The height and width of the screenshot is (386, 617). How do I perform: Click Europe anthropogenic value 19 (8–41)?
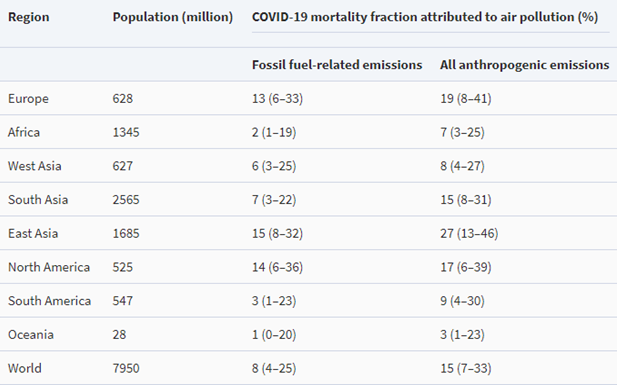tap(466, 99)
